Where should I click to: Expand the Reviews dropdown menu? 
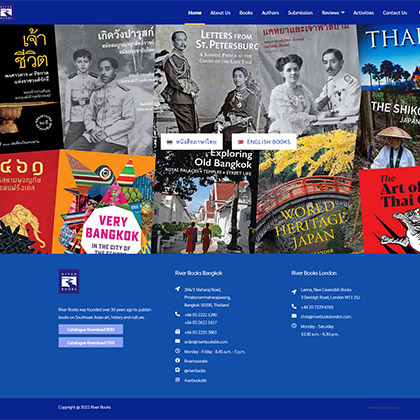333,13
